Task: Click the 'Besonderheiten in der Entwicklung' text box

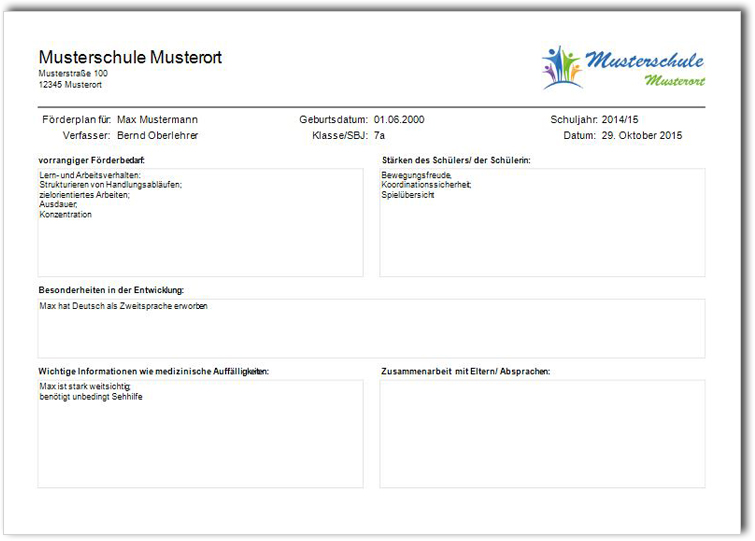Action: pyautogui.click(x=371, y=329)
